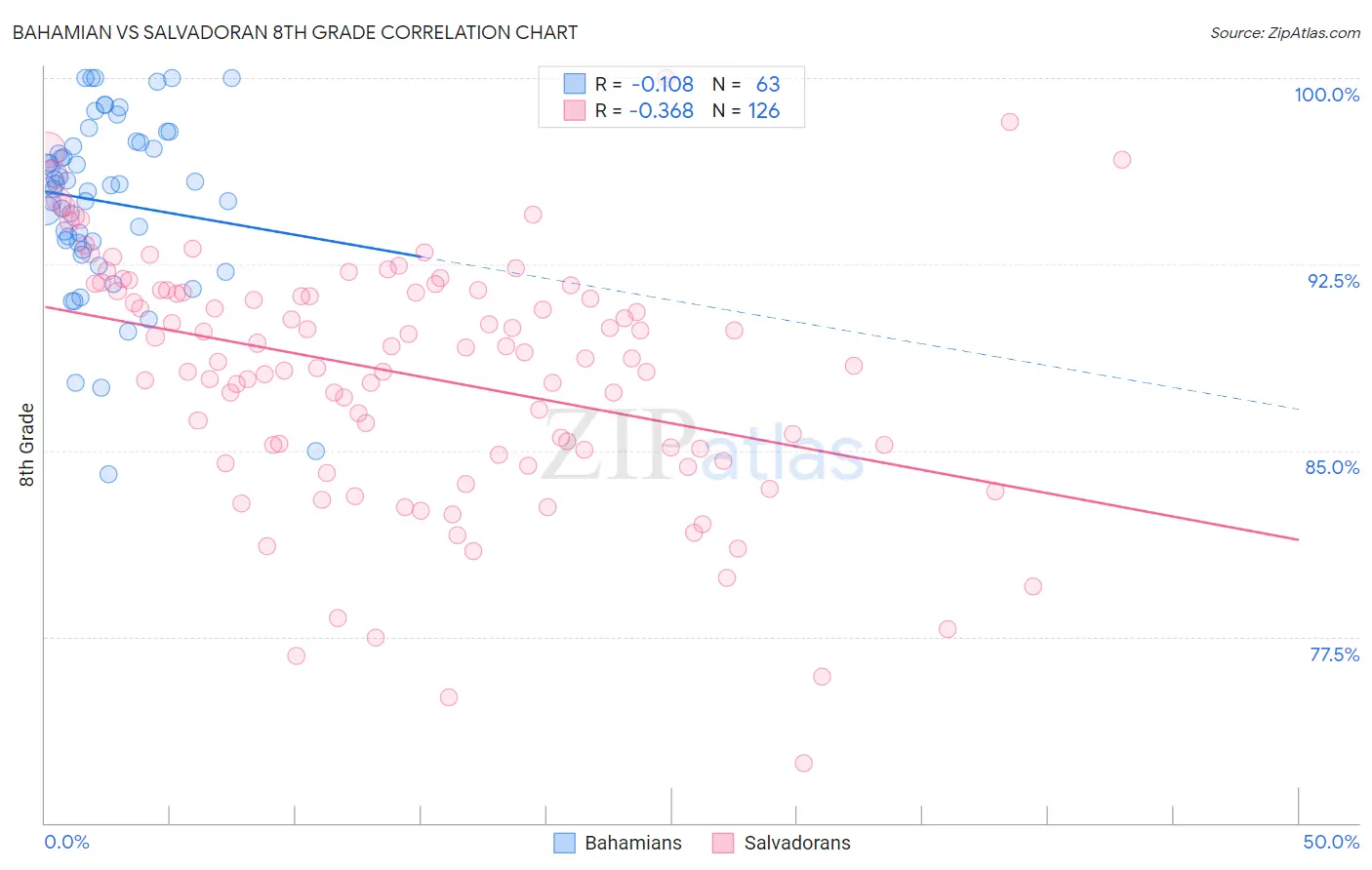The width and height of the screenshot is (1372, 870).
Task: Click the 50.0% x-axis label
Action: pyautogui.click(x=1331, y=842)
